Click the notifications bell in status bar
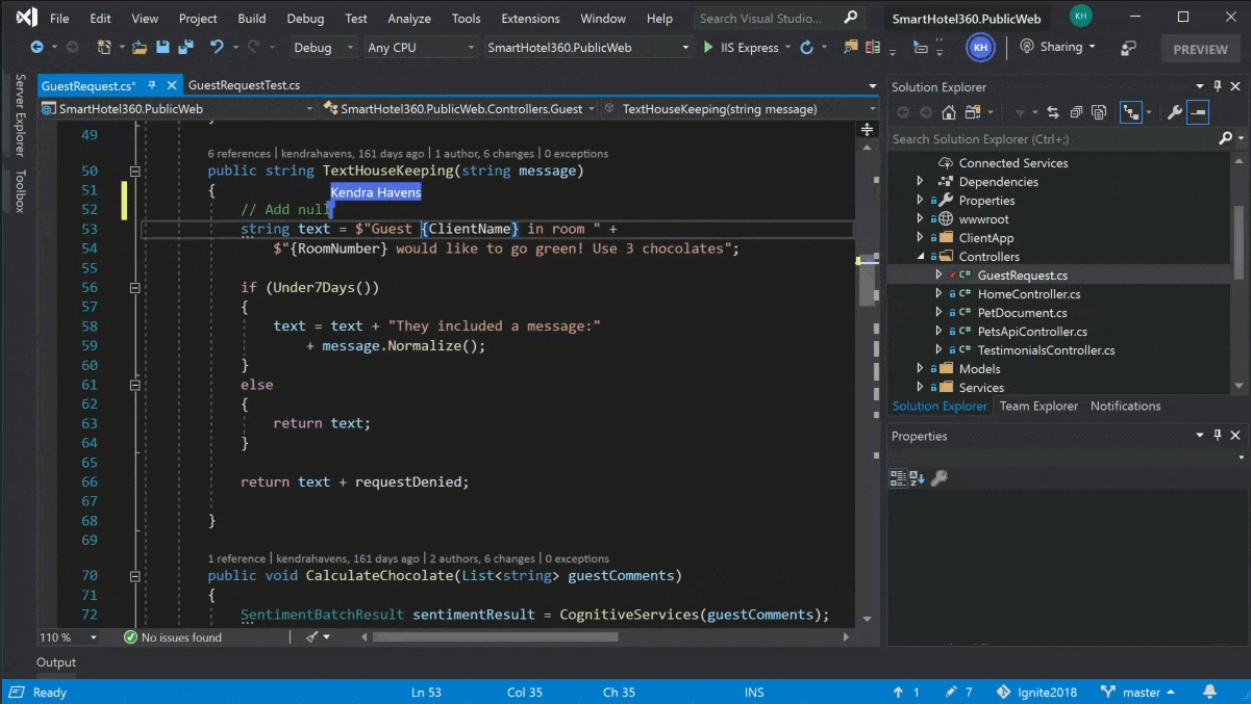The height and width of the screenshot is (704, 1251). click(1209, 692)
